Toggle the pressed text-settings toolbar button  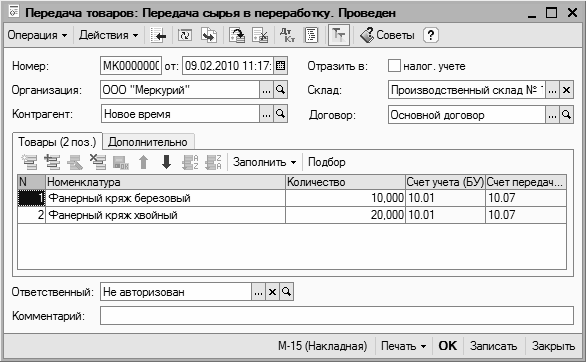click(x=339, y=35)
